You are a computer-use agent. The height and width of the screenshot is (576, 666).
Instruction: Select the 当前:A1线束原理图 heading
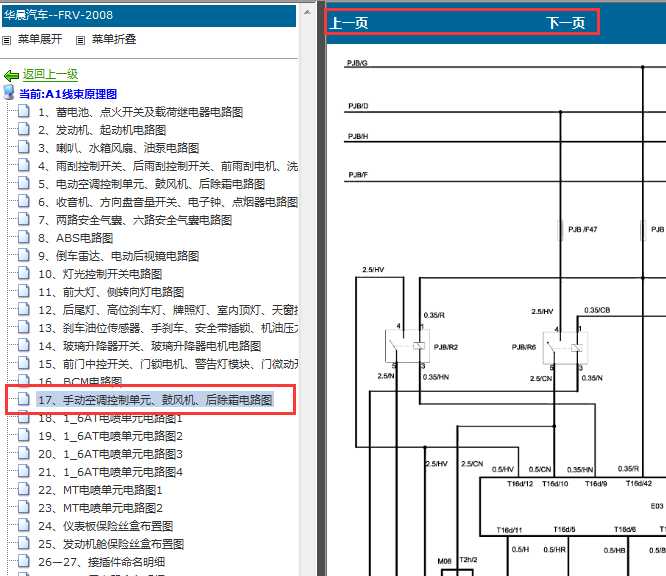tap(68, 94)
